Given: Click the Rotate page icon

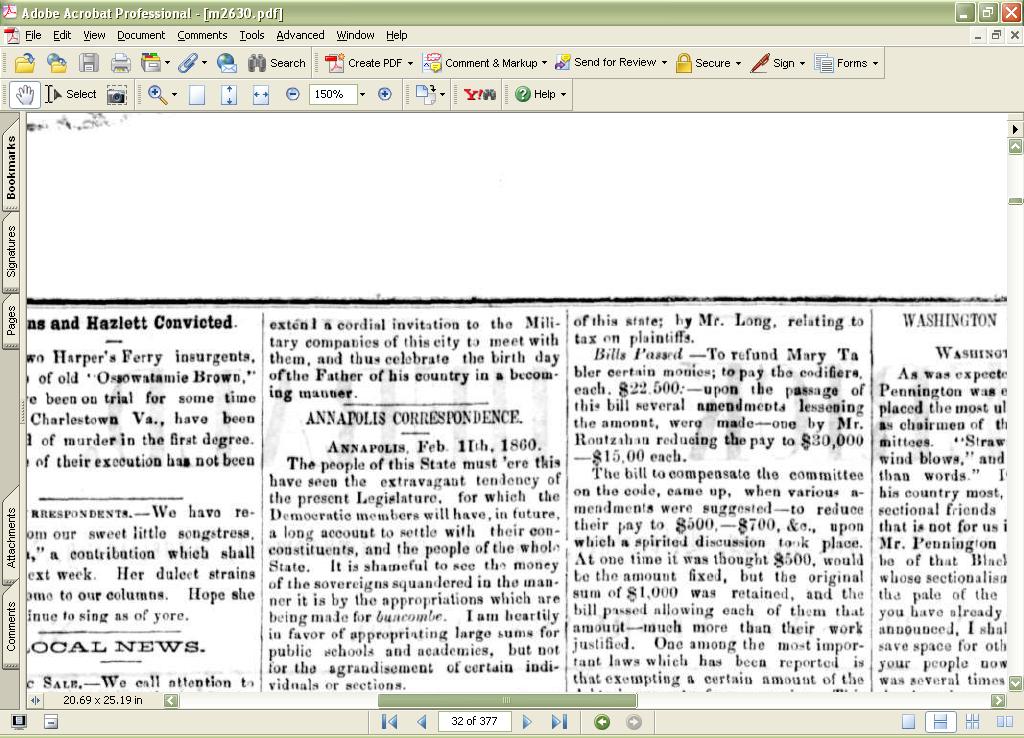Looking at the screenshot, I should pyautogui.click(x=426, y=95).
